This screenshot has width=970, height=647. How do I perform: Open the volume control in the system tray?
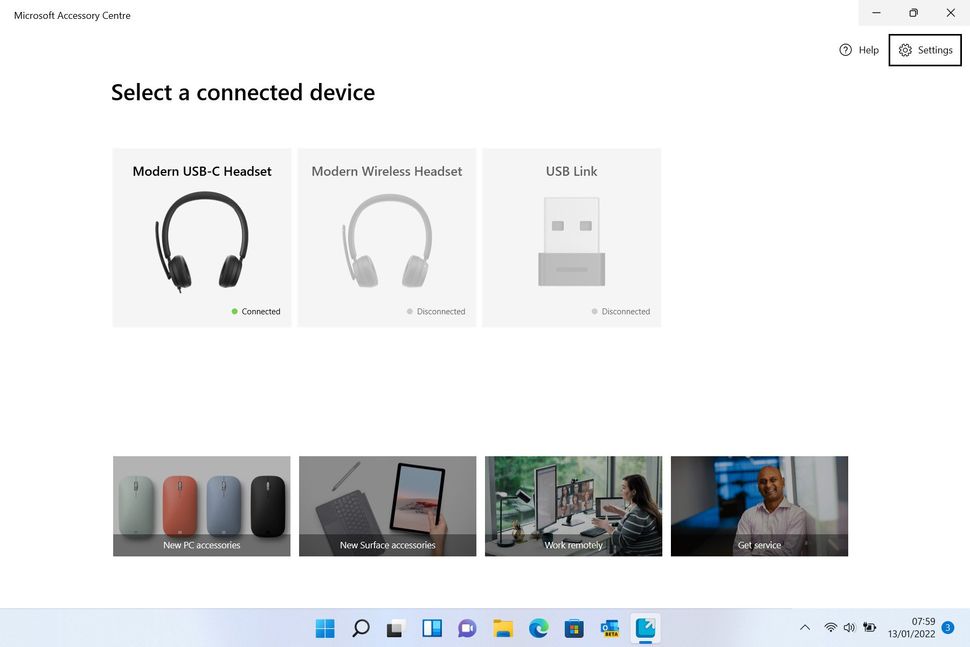click(x=849, y=627)
